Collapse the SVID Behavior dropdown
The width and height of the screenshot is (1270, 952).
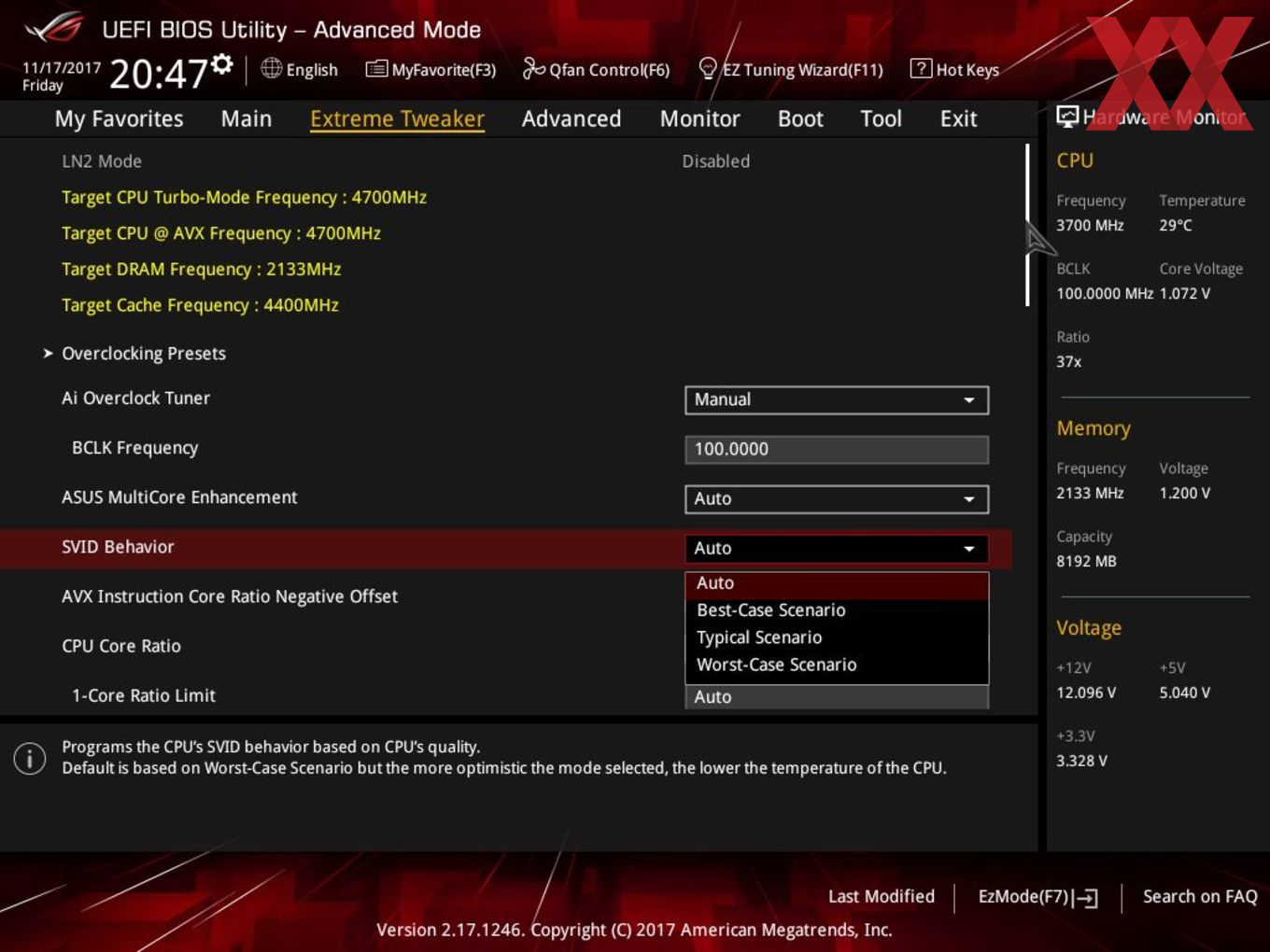pos(837,548)
